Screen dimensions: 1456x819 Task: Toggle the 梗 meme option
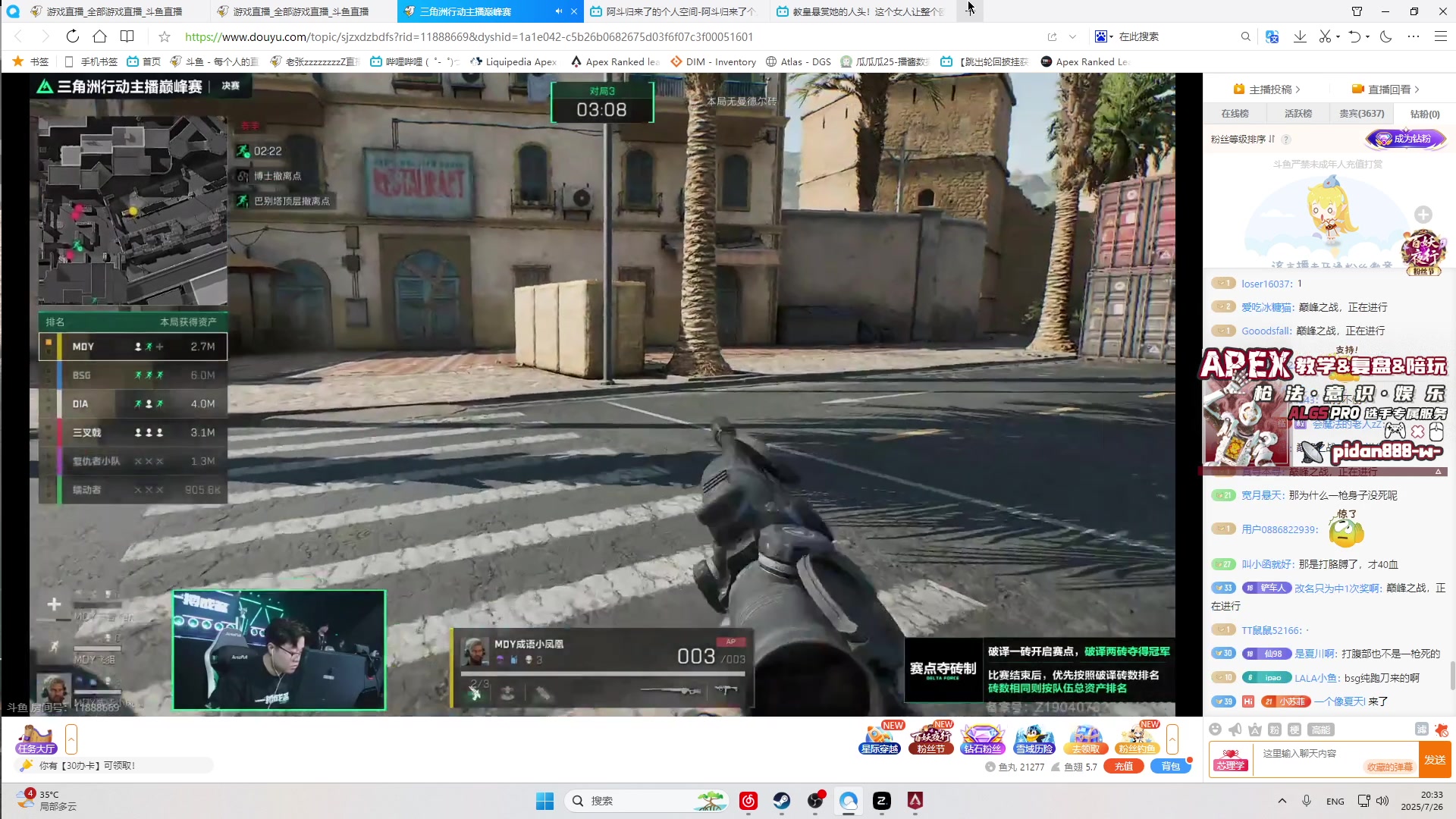coord(1294,730)
